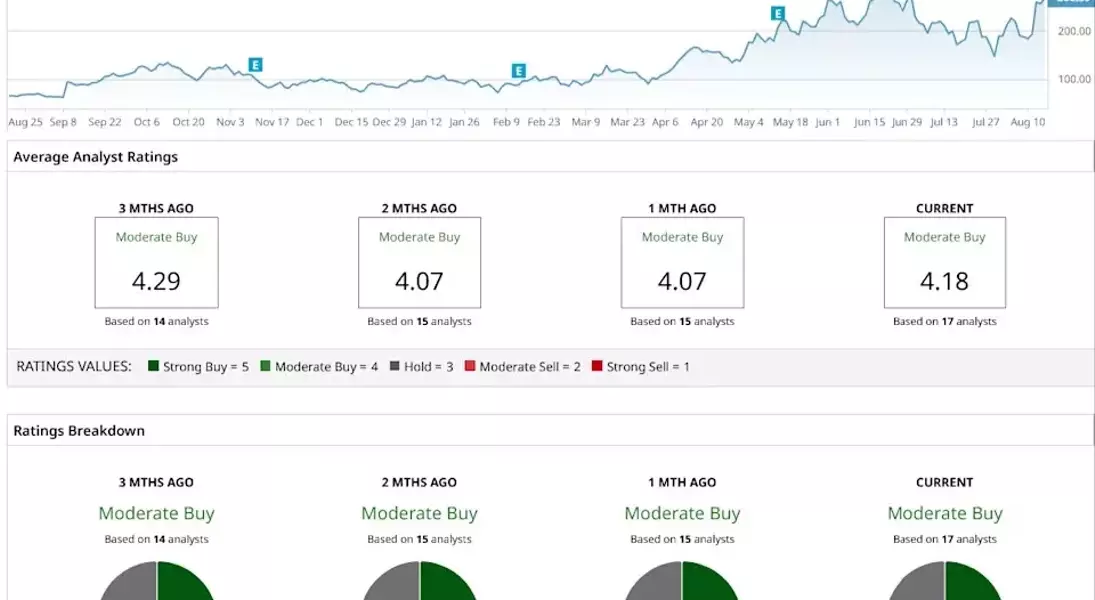1095x600 pixels.
Task: Click CURRENT header in Average Analyst Ratings
Action: tap(945, 208)
